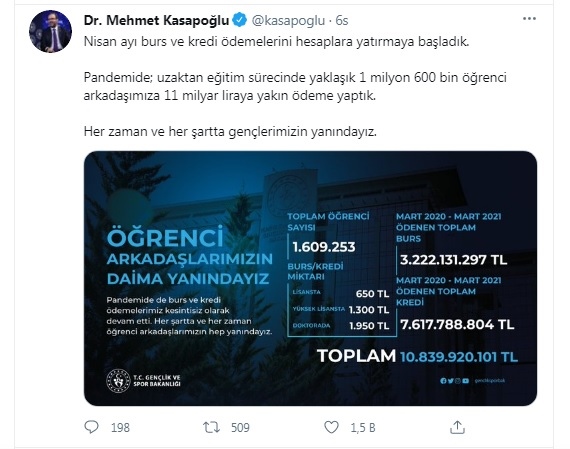Click the Facebook icon in the infographic

(443, 381)
